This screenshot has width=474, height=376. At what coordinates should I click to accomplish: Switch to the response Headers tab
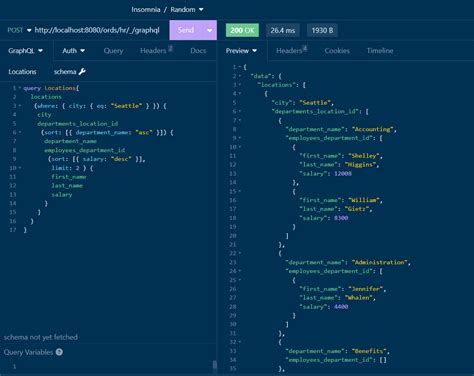coord(291,51)
